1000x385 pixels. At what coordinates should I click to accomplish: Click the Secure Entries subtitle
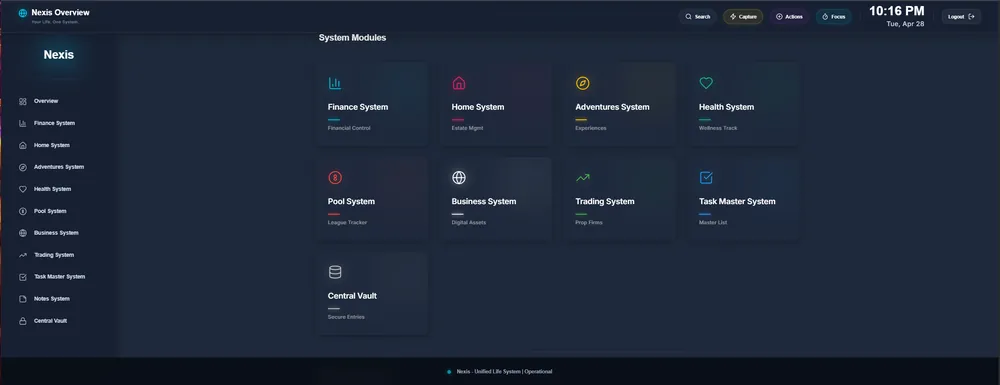pos(346,317)
